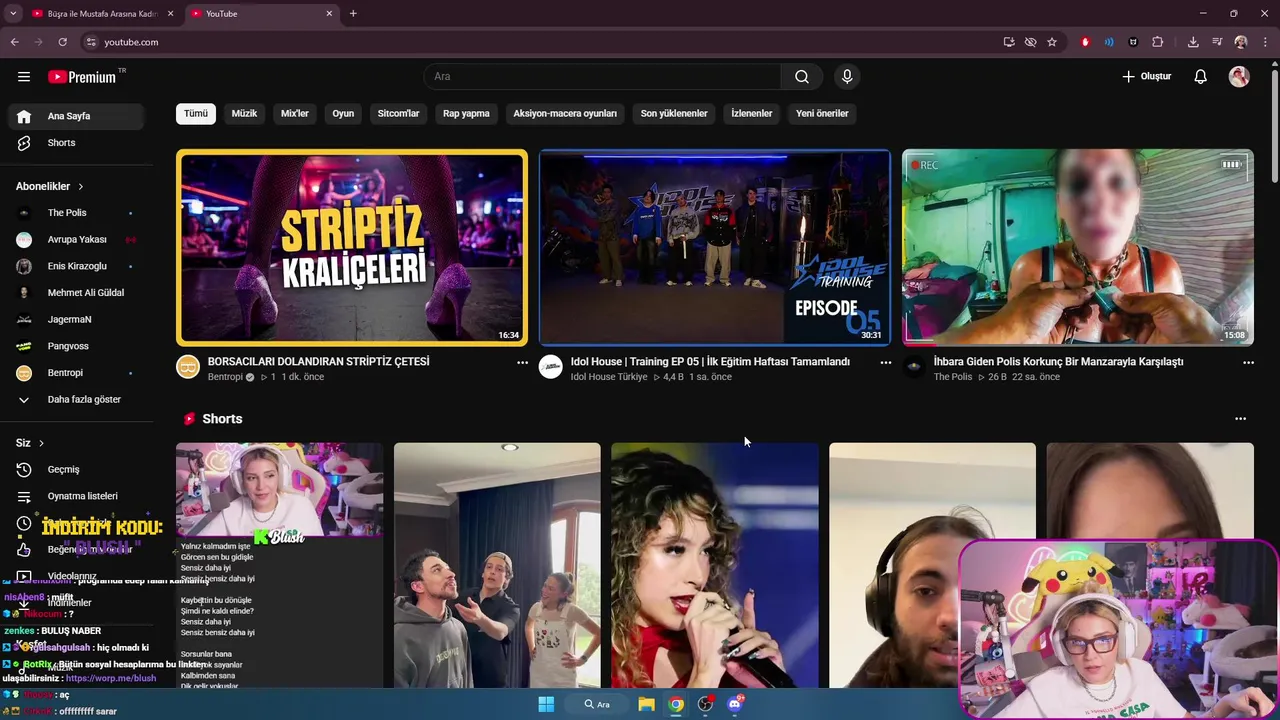
Task: Open the YouTube guide hamburger menu
Action: point(24,77)
